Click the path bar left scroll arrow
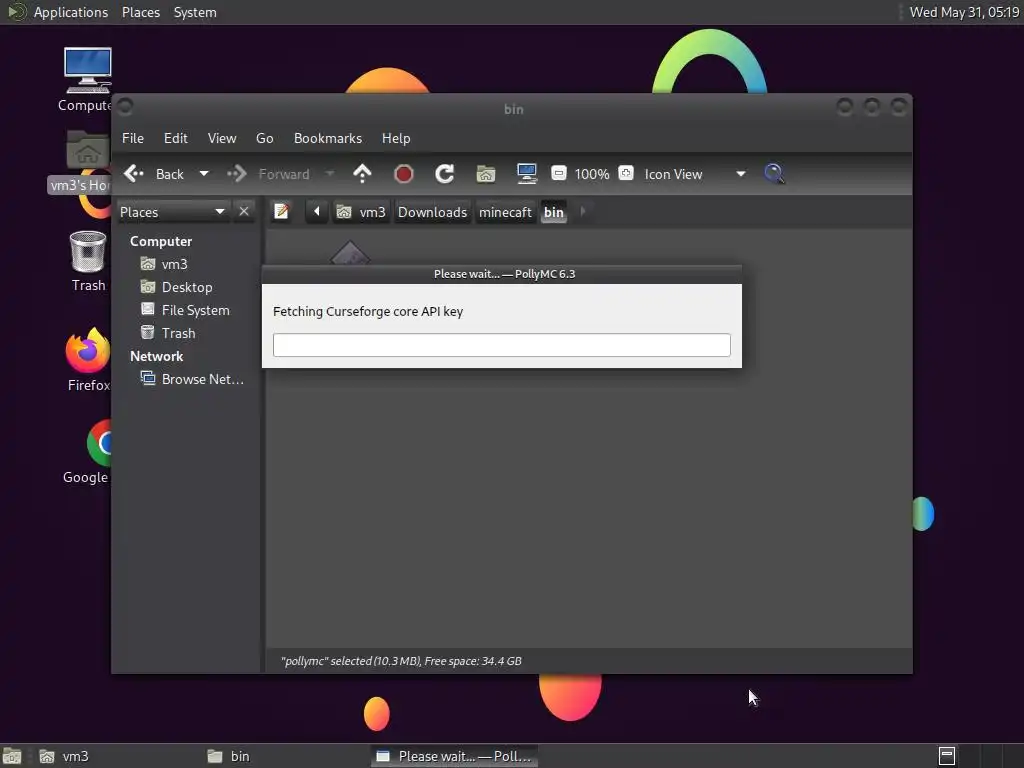The width and height of the screenshot is (1024, 768). (317, 212)
